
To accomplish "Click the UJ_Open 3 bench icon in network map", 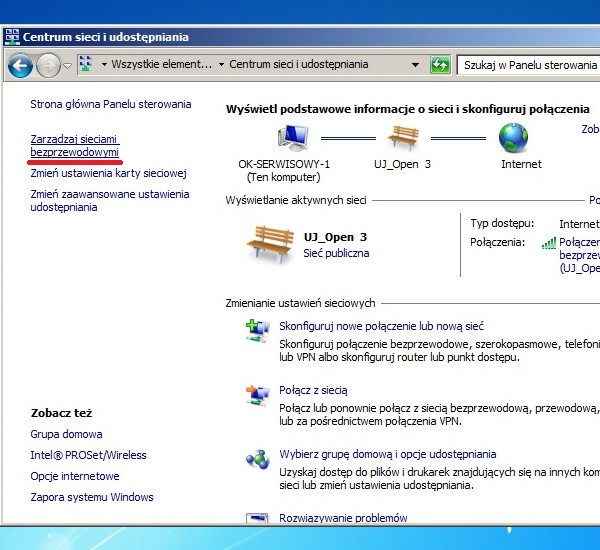I will pos(402,138).
